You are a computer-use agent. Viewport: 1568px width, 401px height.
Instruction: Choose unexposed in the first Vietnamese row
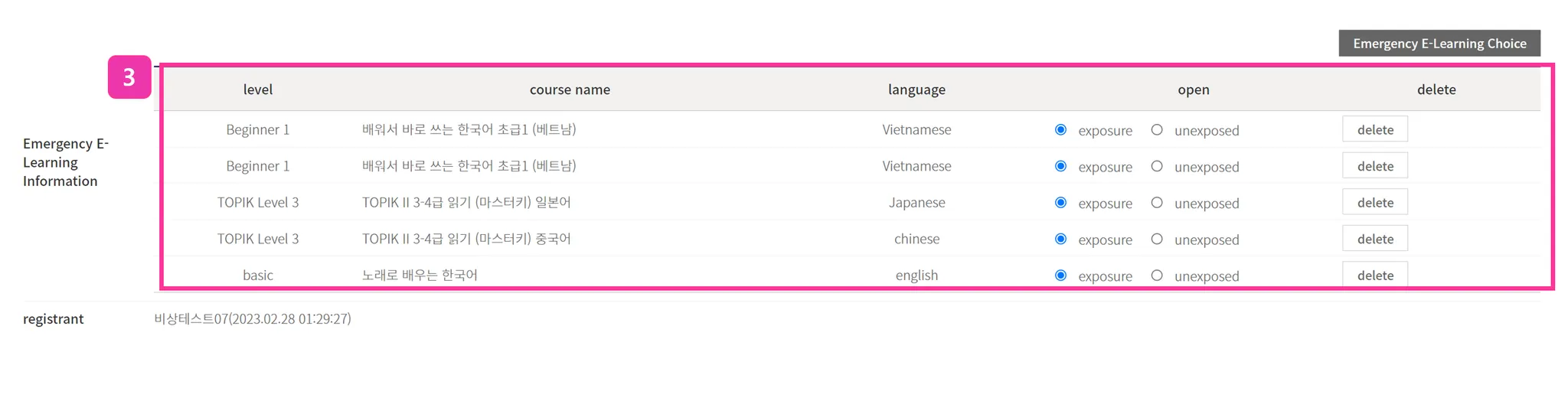pos(1157,130)
